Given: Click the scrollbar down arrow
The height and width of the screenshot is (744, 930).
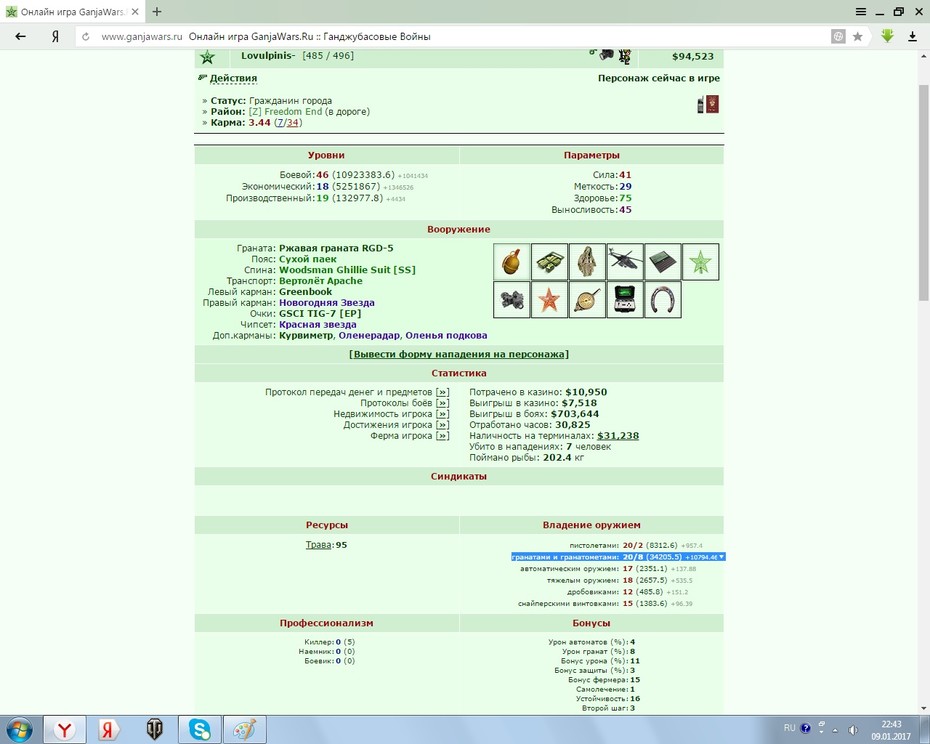Looking at the screenshot, I should coord(923,708).
